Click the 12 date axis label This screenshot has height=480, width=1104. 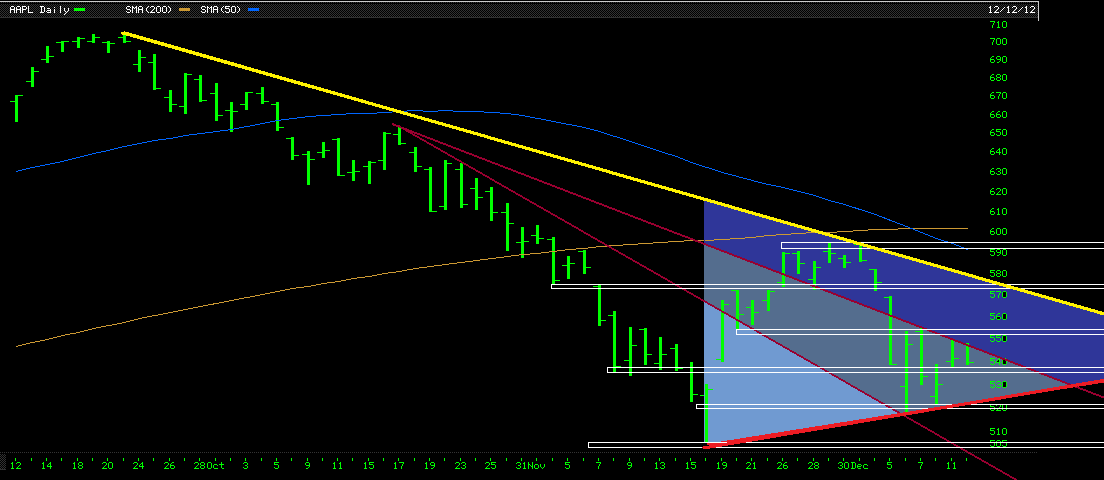(x=15, y=465)
